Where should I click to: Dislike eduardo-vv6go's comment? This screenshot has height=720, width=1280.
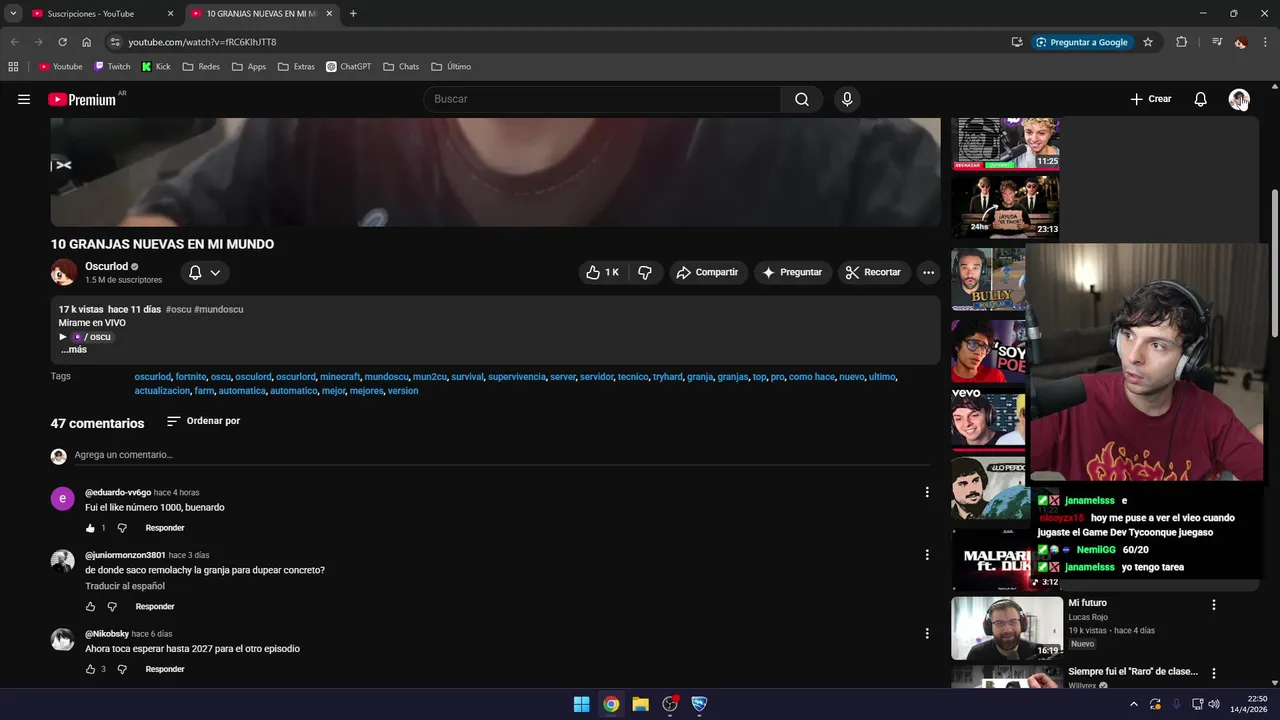tap(122, 528)
